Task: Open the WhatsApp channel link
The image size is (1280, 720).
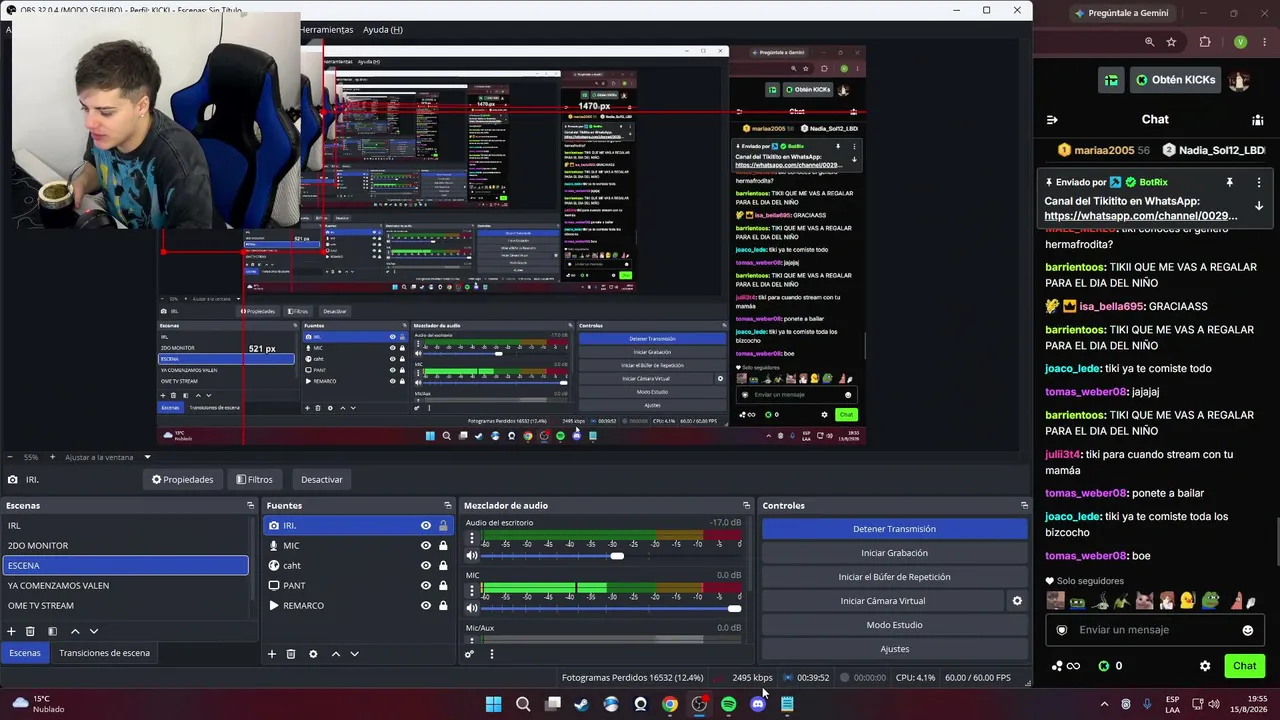Action: point(1141,216)
